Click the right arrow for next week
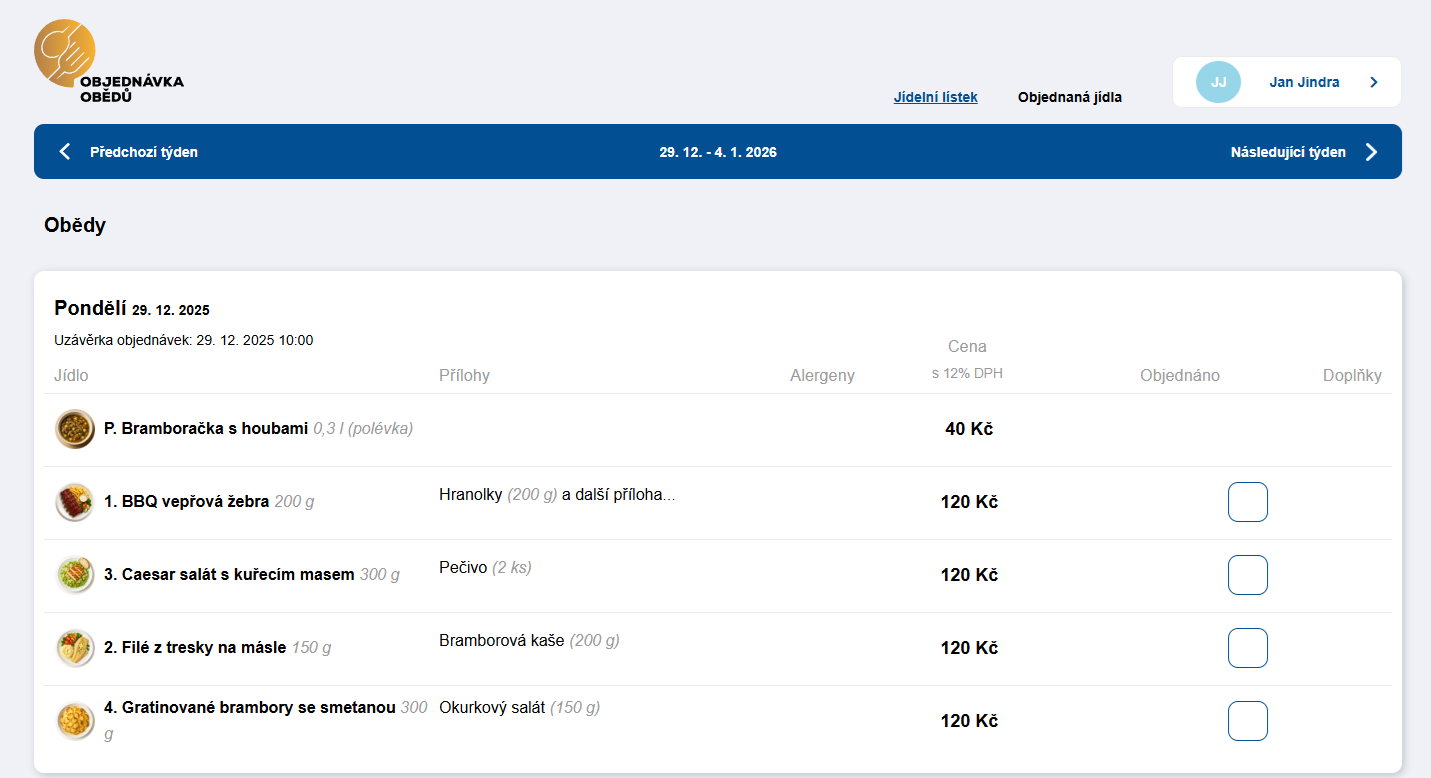The width and height of the screenshot is (1431, 778). click(1371, 152)
